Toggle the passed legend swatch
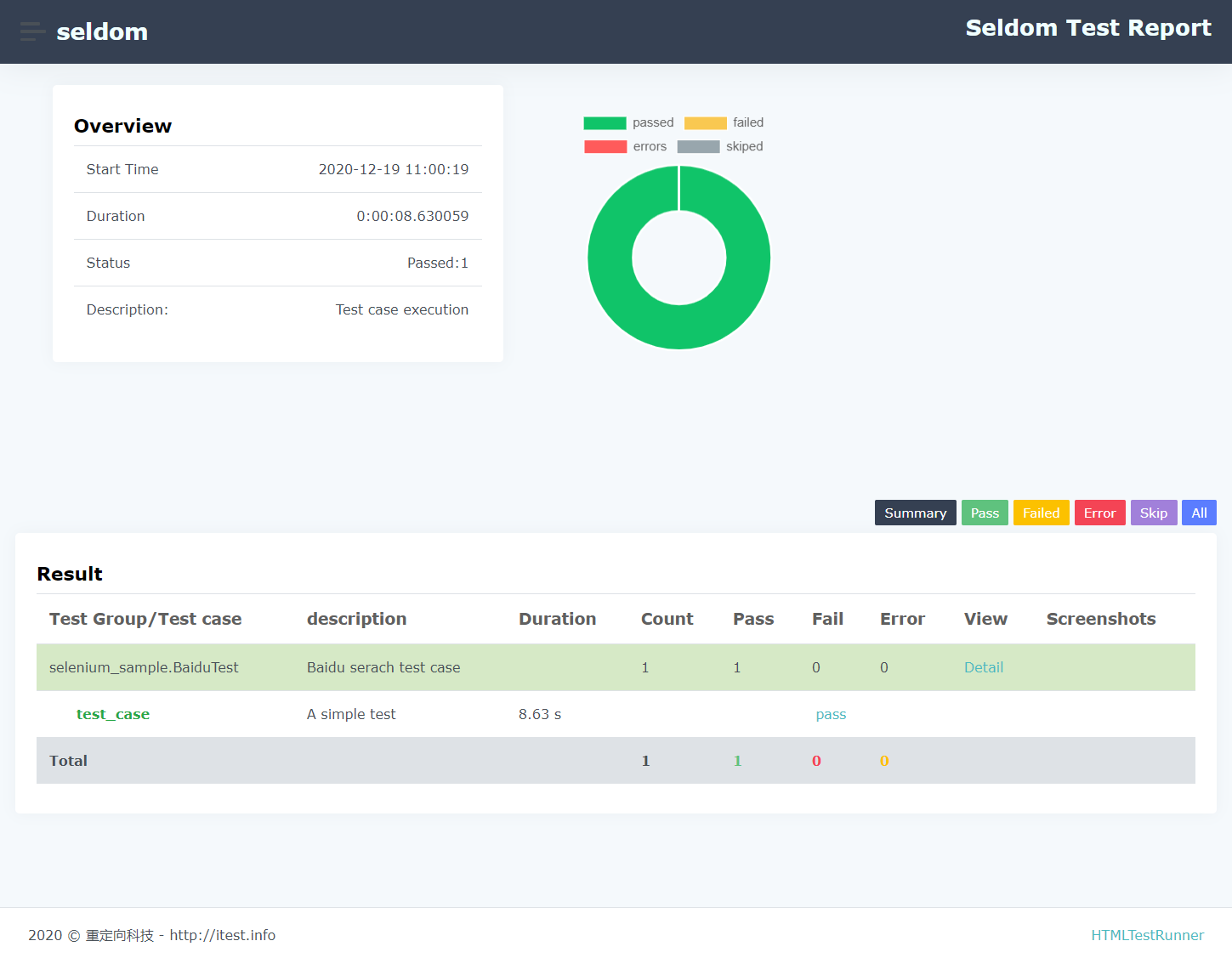The image size is (1232, 958). pyautogui.click(x=605, y=123)
